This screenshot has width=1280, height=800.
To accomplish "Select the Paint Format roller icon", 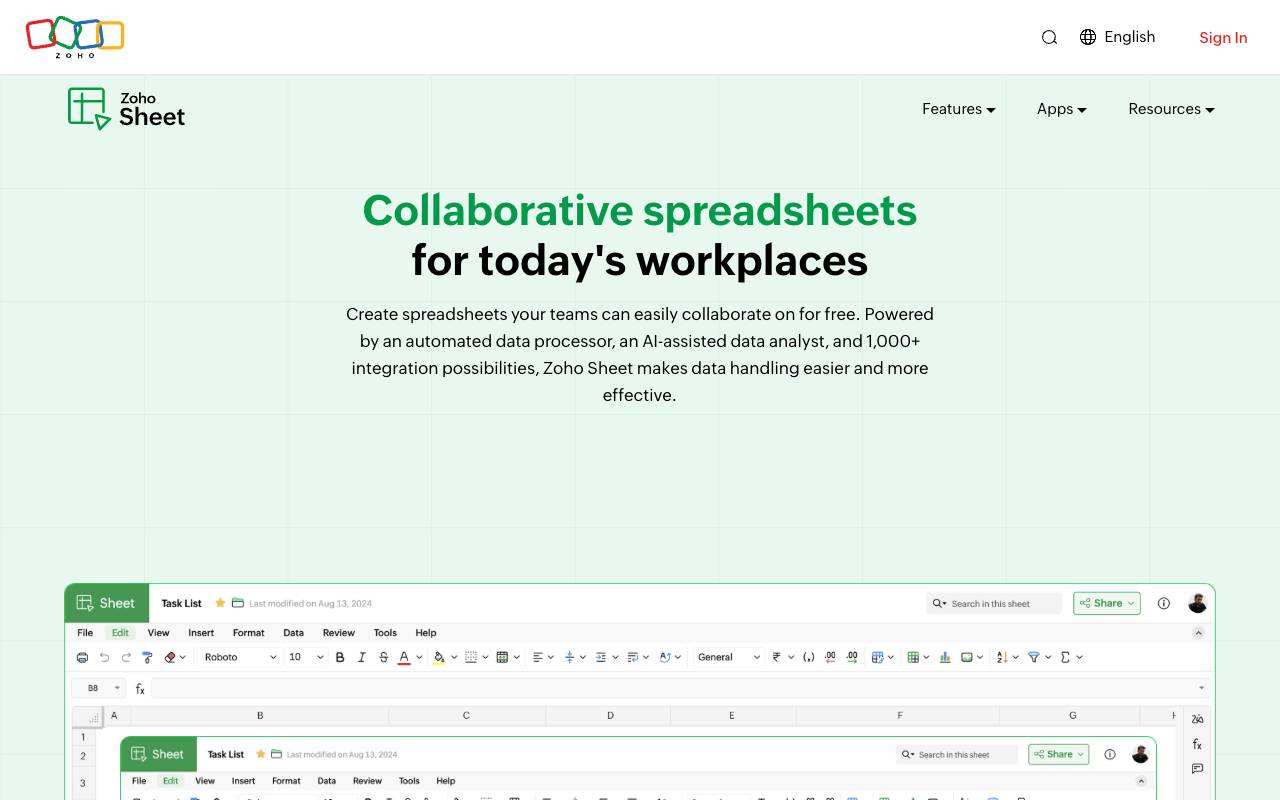I will 148,657.
